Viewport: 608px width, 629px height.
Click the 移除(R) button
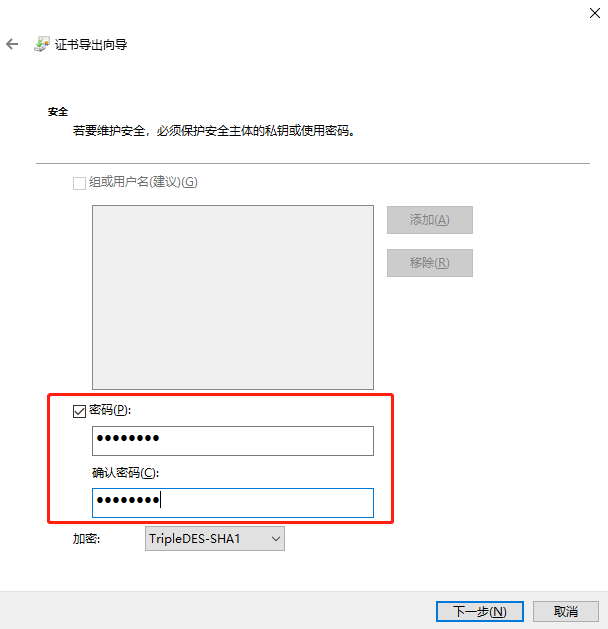[x=430, y=263]
